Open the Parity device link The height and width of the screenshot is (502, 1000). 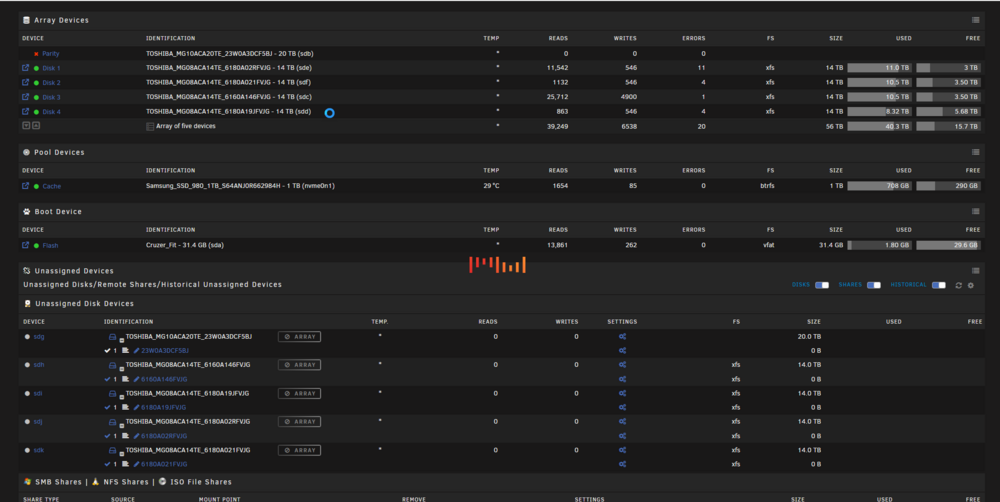[x=50, y=54]
